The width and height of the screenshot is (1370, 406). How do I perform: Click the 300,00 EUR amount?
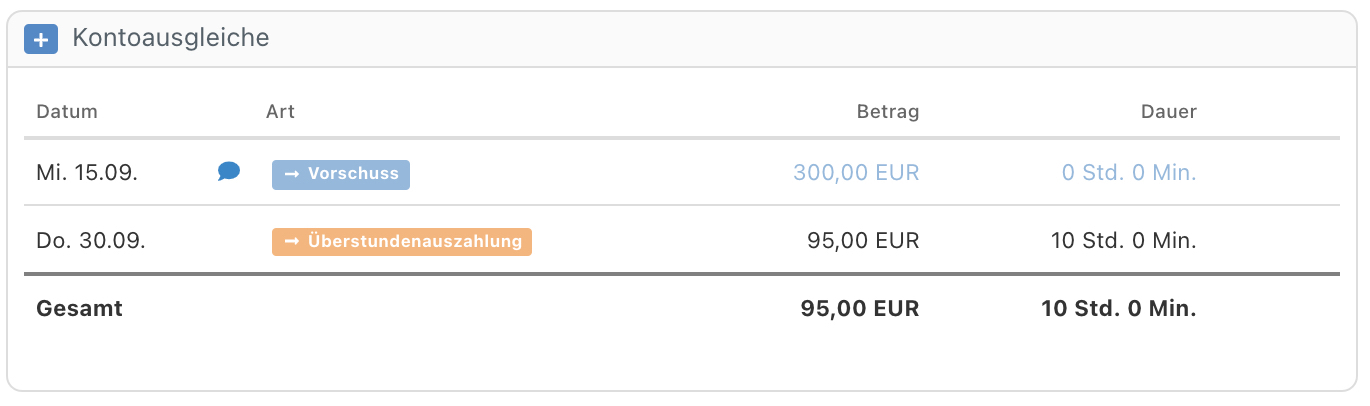tap(856, 172)
